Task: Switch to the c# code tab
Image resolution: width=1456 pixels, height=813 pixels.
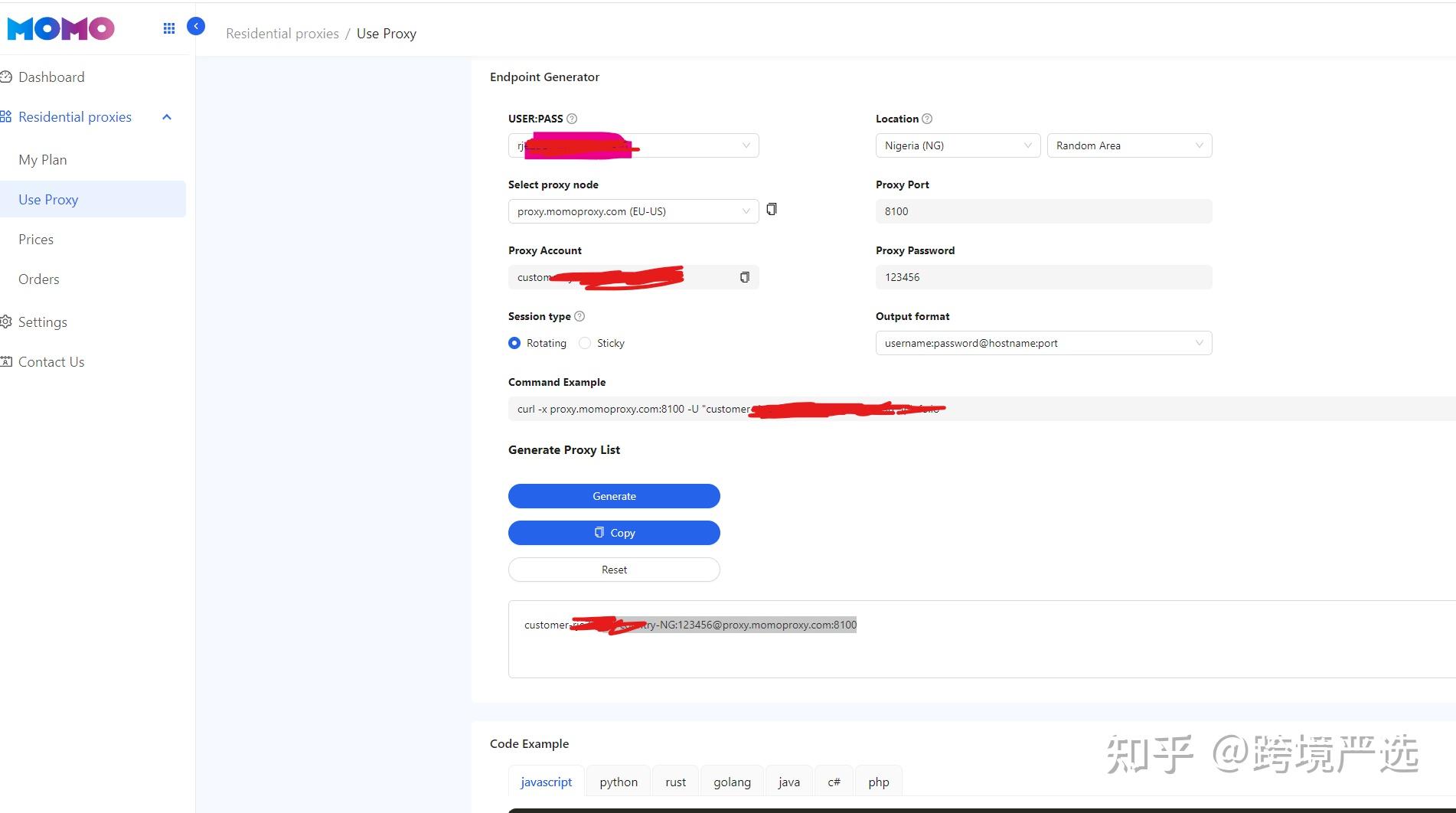Action: click(x=834, y=782)
